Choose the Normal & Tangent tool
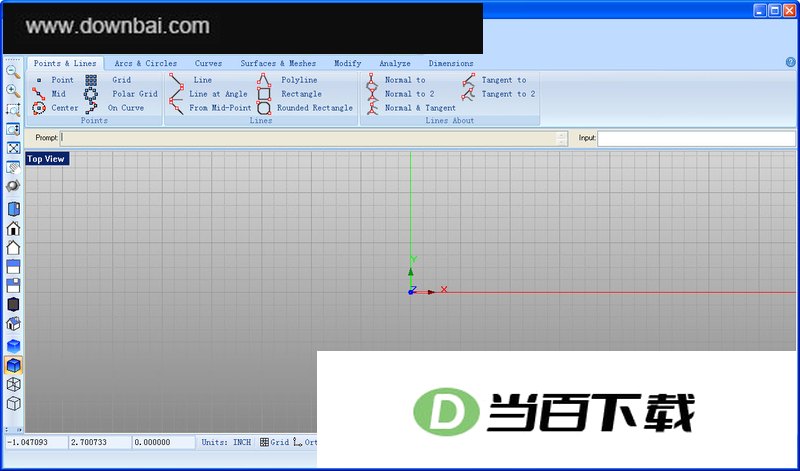 coord(411,108)
